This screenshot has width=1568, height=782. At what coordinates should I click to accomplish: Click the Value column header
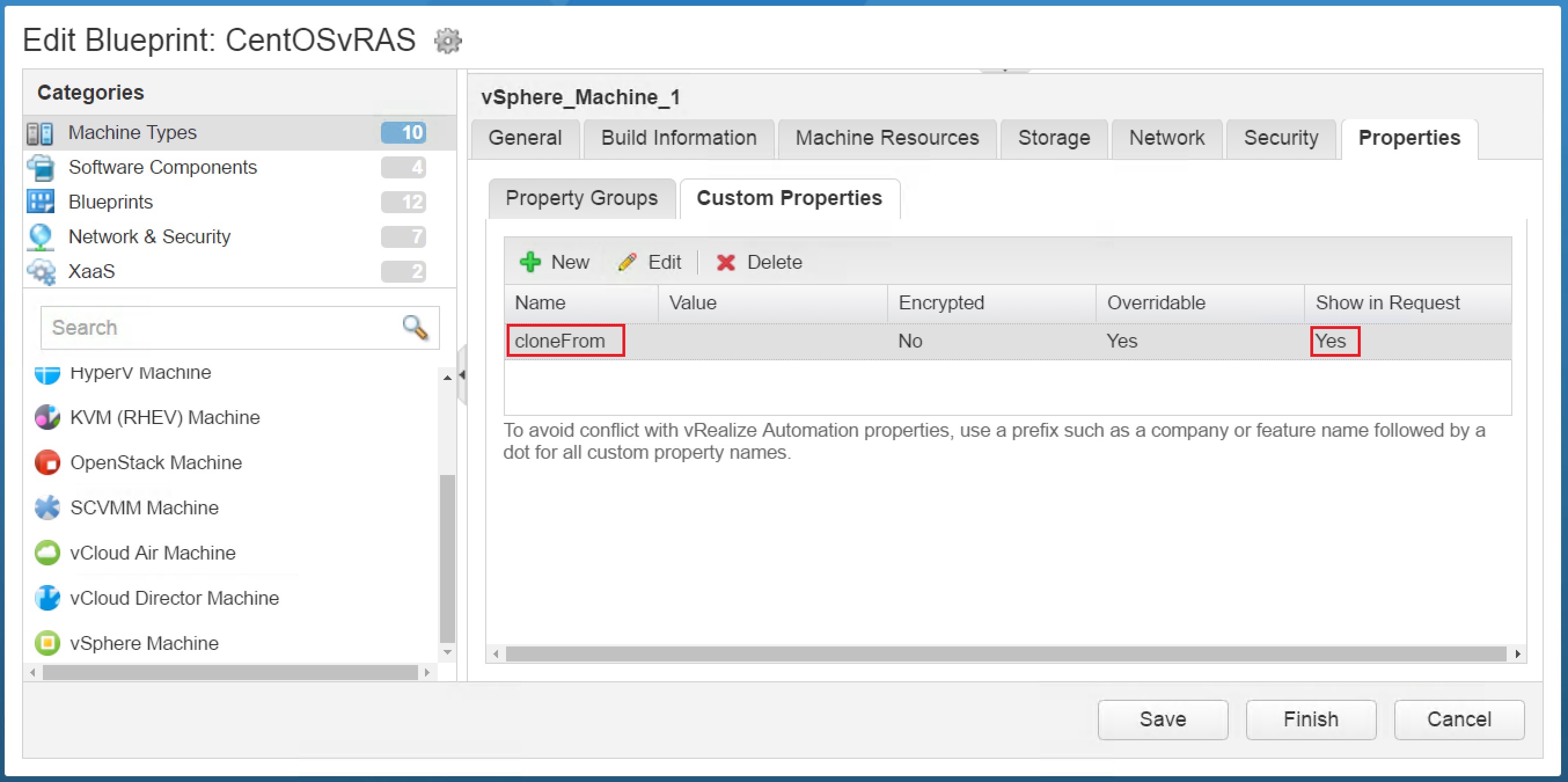tap(772, 303)
